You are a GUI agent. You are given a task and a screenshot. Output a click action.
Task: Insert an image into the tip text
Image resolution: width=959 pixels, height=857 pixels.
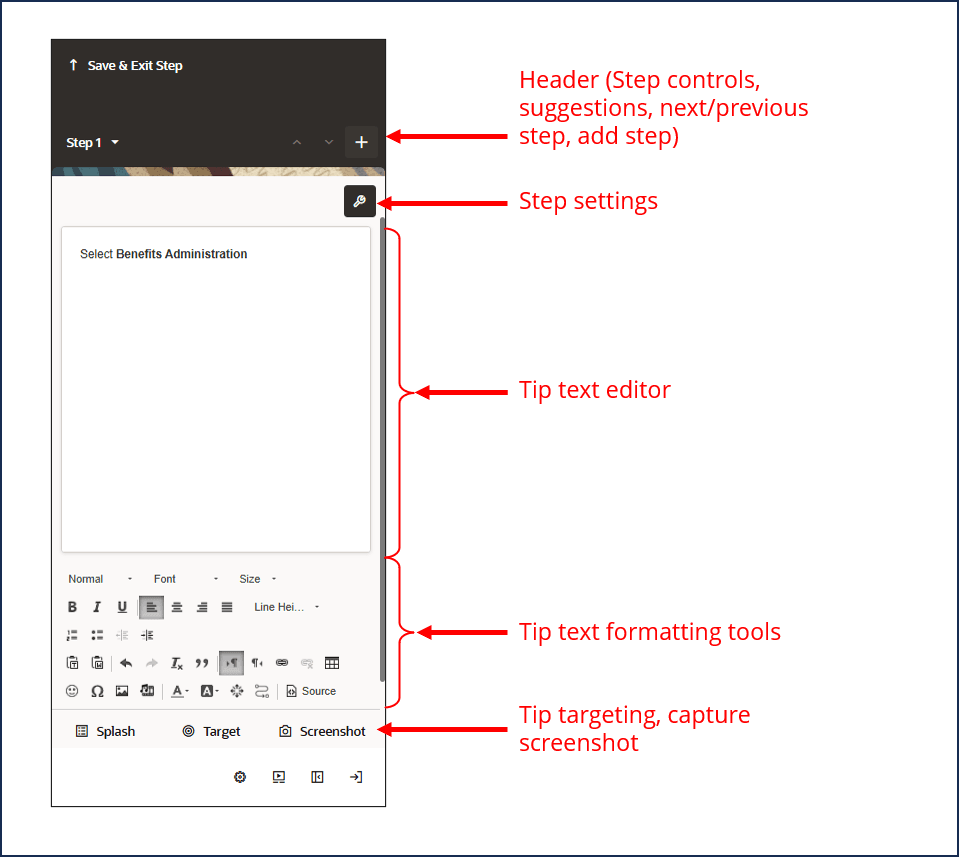coord(121,691)
